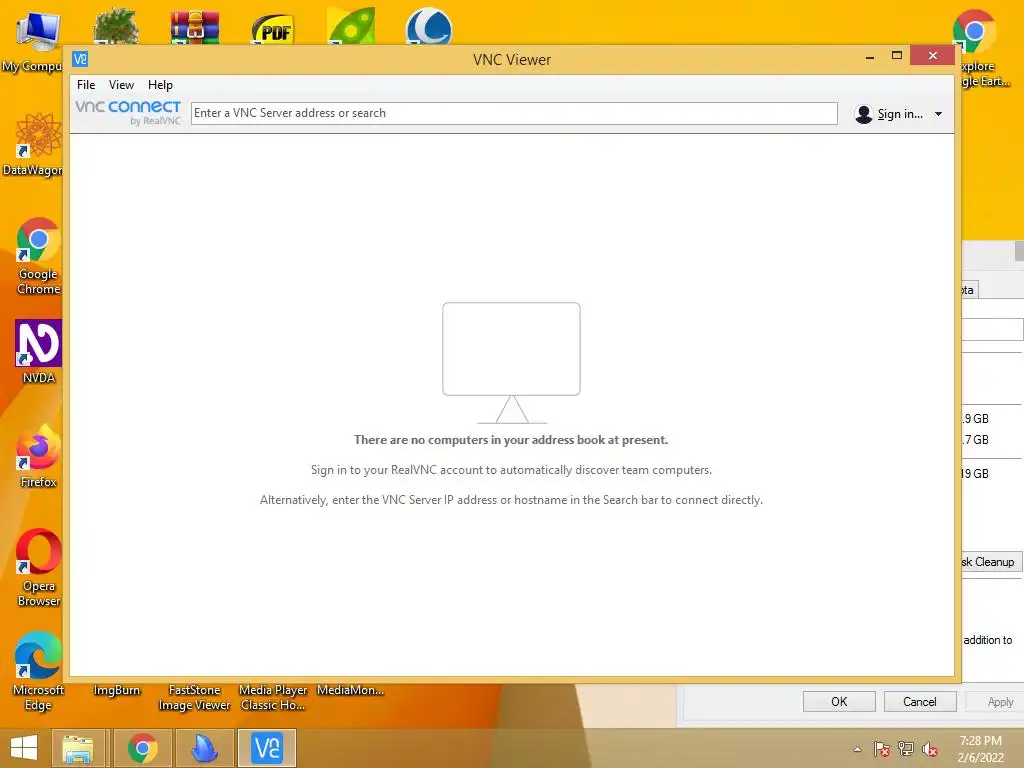Select the Google Chrome desktop shortcut

(x=38, y=256)
